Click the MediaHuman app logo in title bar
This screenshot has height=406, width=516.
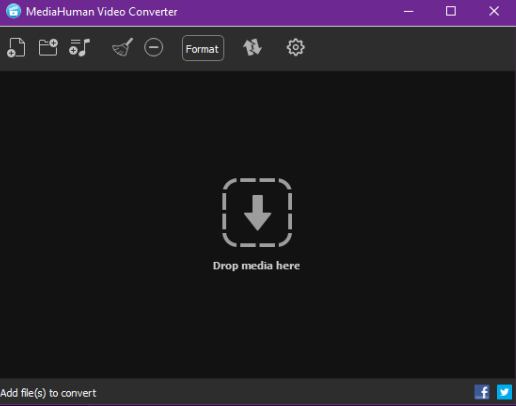pyautogui.click(x=13, y=11)
